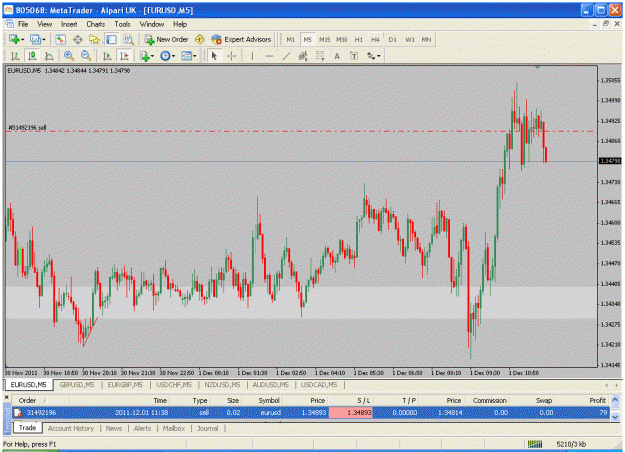Screen dimensions: 625x452
Task: Open the View menu
Action: pyautogui.click(x=45, y=24)
